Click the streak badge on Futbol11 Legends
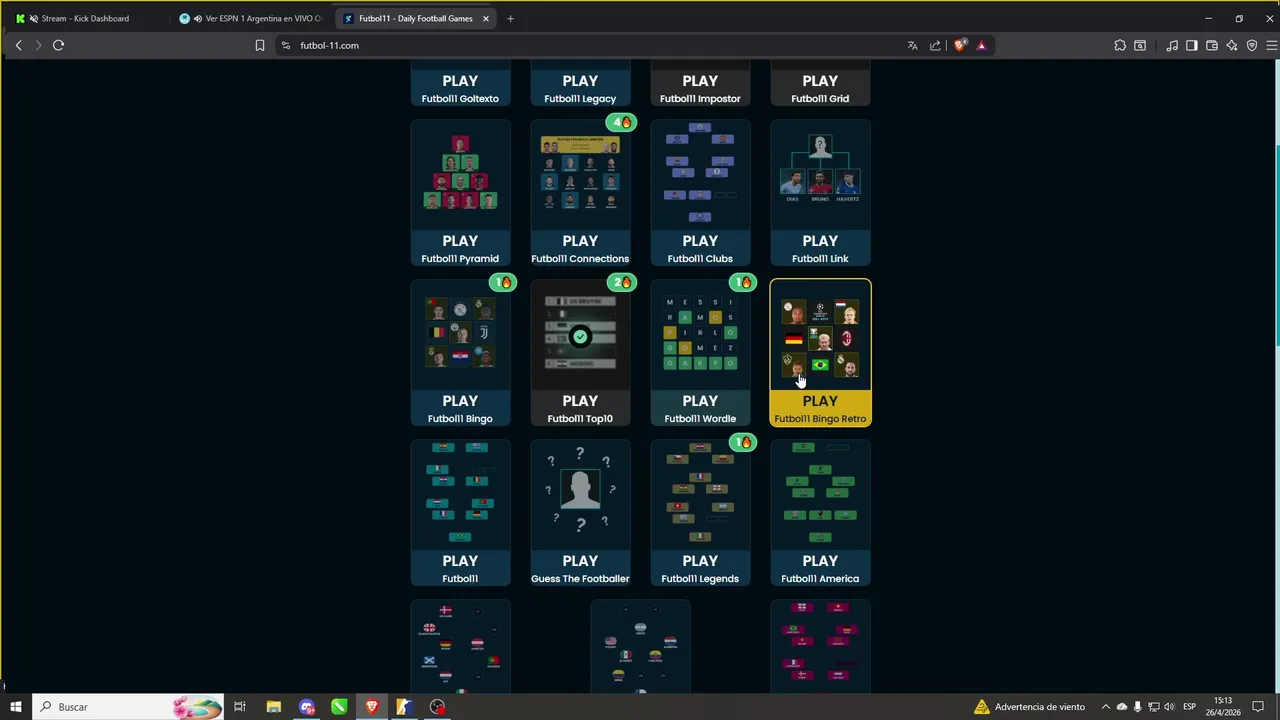Viewport: 1280px width, 720px height. [x=742, y=442]
